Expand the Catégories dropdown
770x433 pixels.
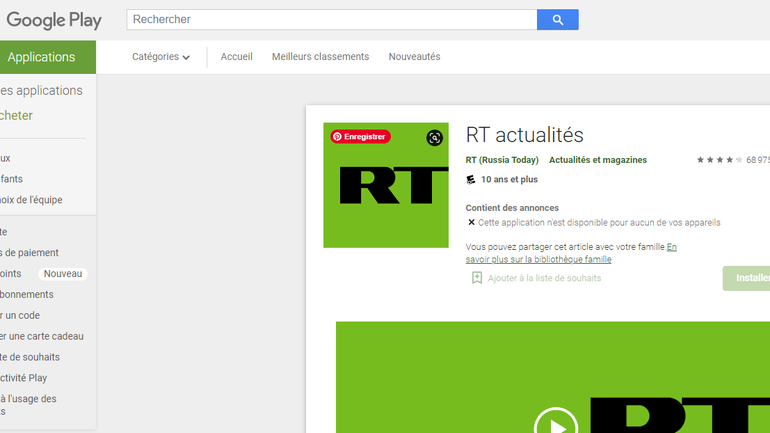tap(160, 57)
